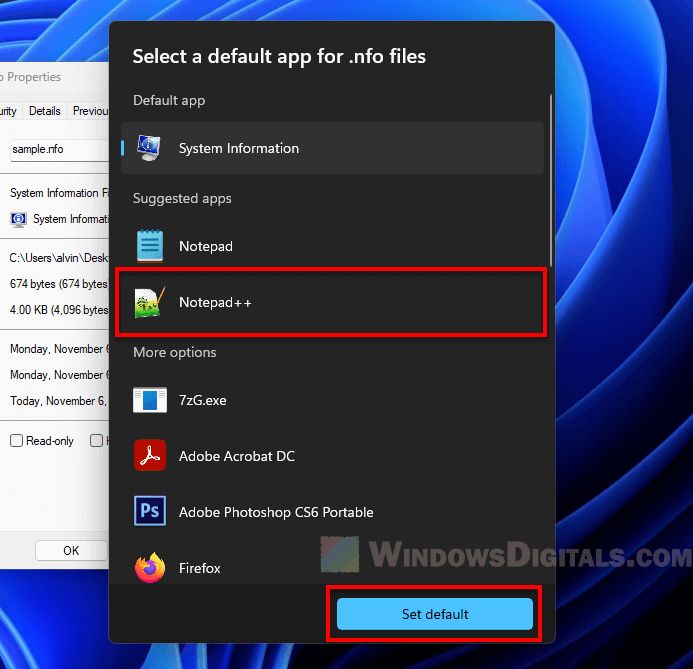Choose the Adobe Acrobat DC icon
The width and height of the screenshot is (693, 669).
tap(150, 455)
